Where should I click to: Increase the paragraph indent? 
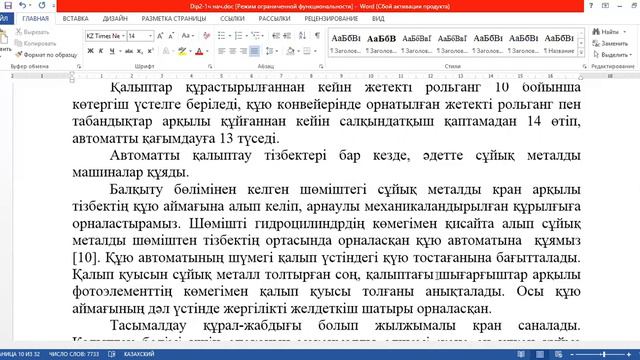(x=287, y=36)
